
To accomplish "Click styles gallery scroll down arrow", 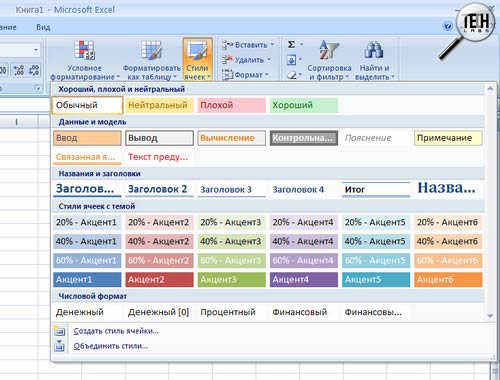I will (x=490, y=315).
